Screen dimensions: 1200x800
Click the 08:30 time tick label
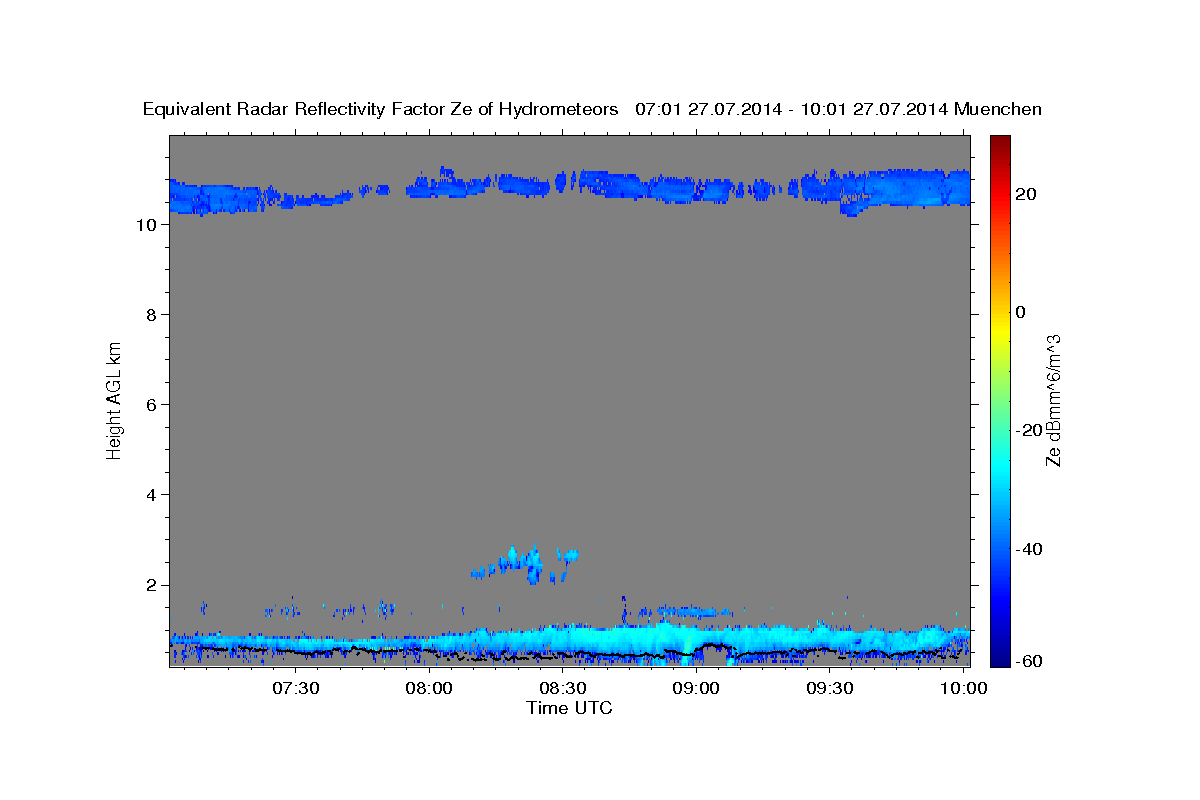point(563,688)
